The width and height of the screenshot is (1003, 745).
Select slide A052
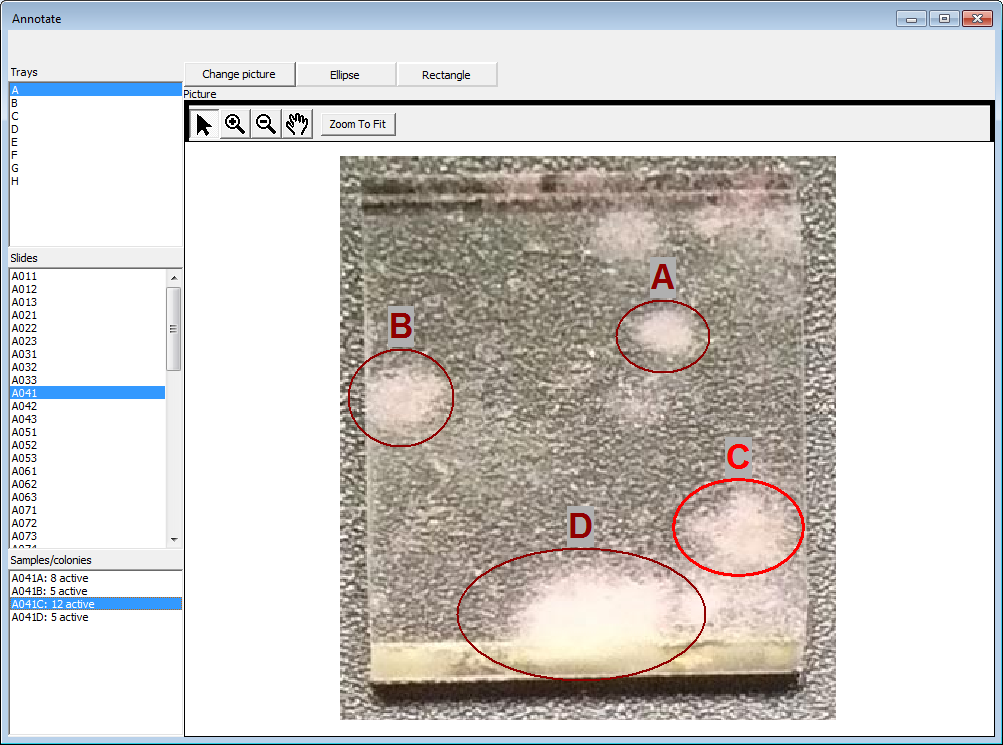88,445
